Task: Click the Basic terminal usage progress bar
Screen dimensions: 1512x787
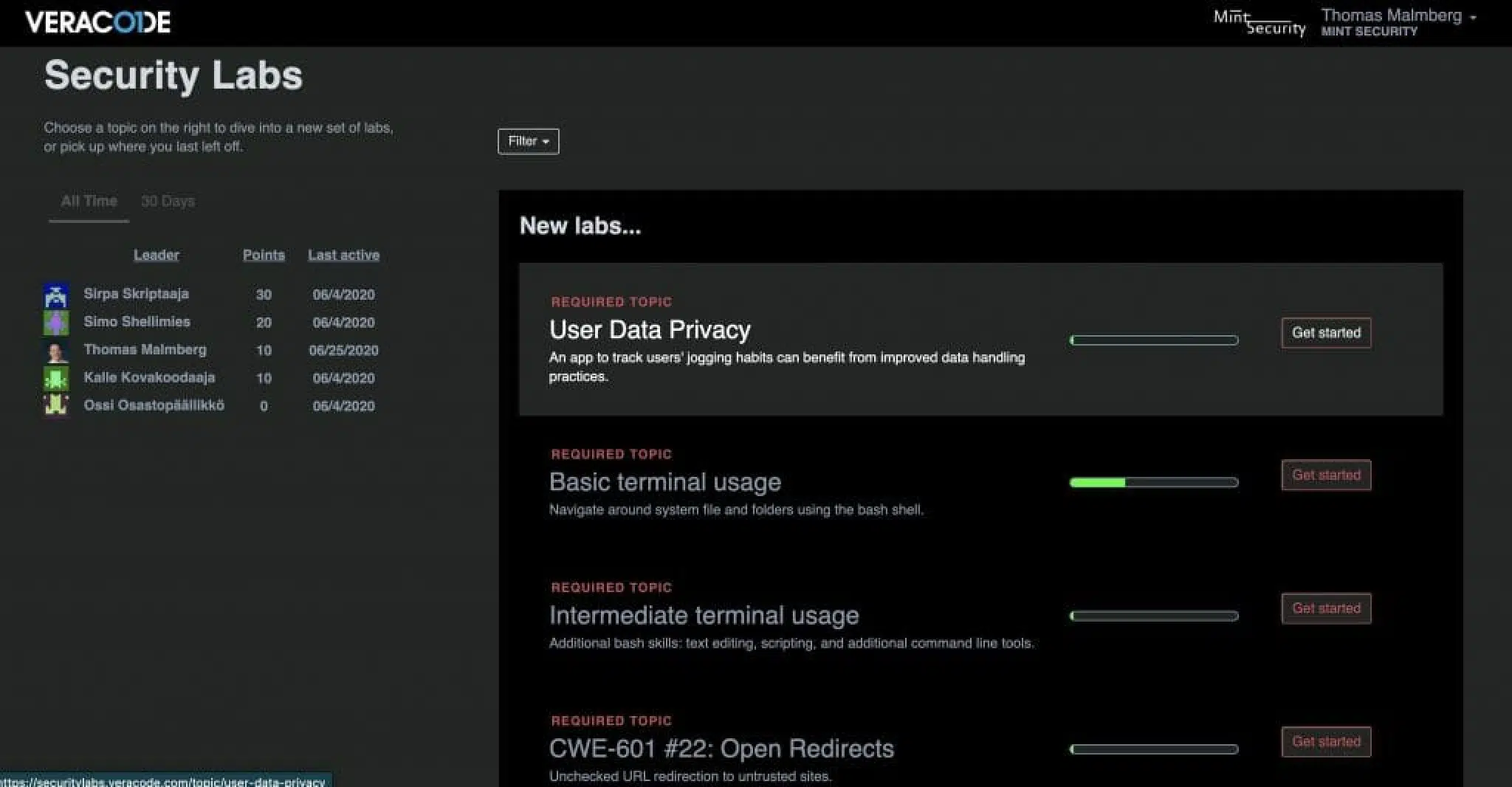Action: tap(1153, 483)
